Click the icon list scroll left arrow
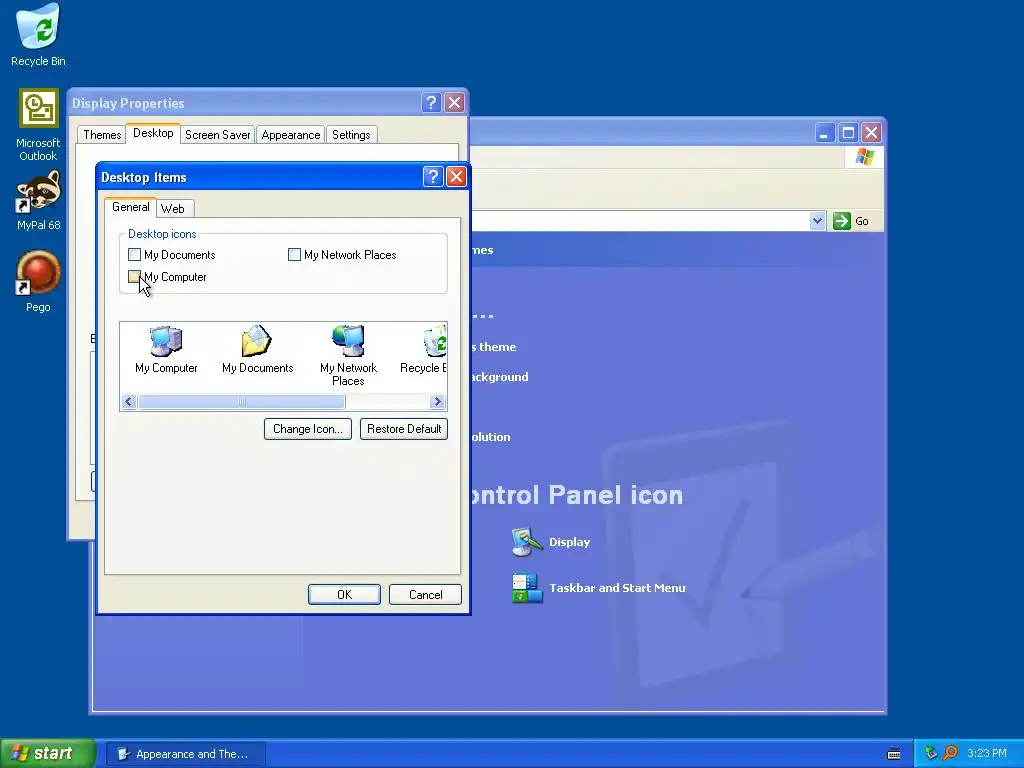1024x768 pixels. coord(129,402)
